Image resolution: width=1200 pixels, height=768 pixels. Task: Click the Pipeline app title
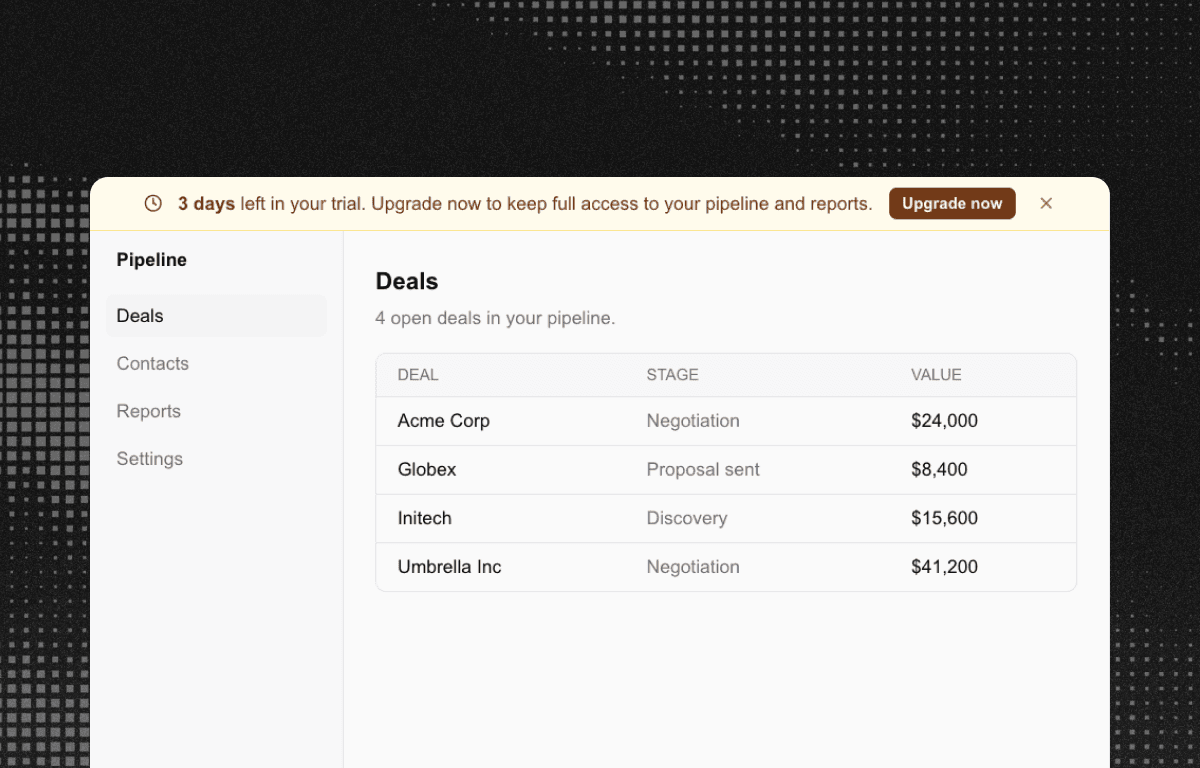pos(152,260)
